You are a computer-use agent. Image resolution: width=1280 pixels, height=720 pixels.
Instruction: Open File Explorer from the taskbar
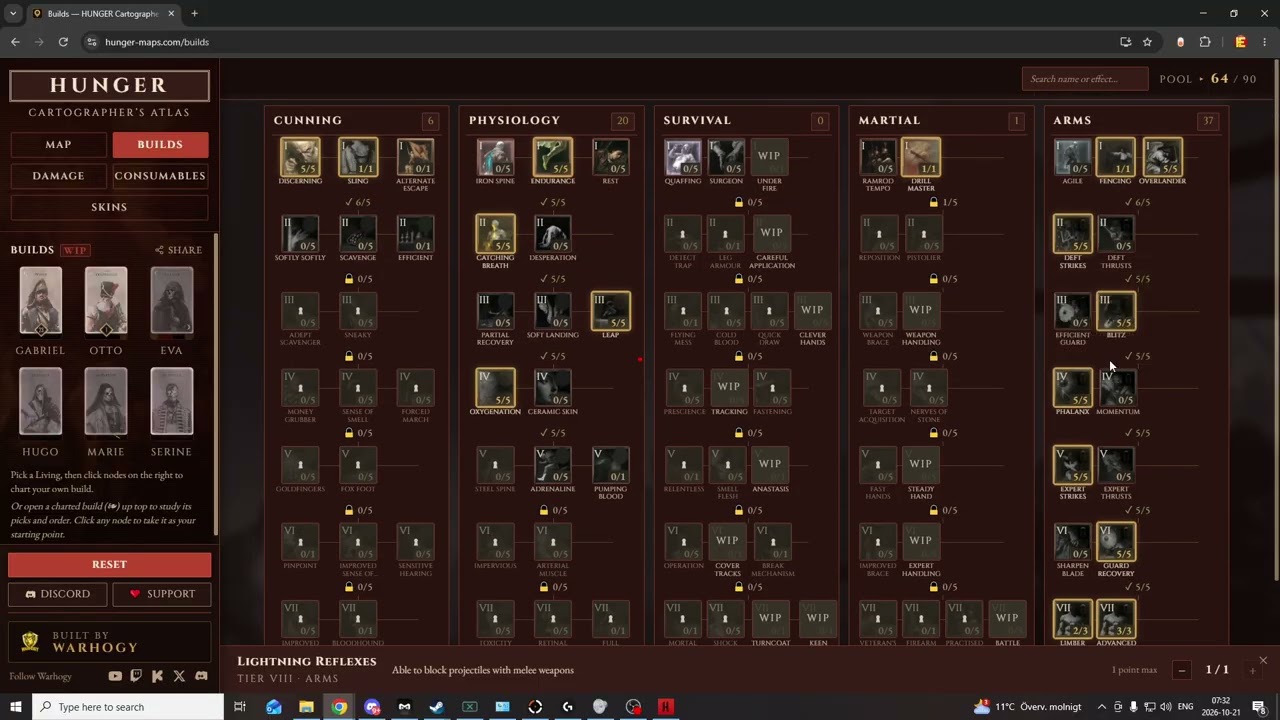[306, 707]
